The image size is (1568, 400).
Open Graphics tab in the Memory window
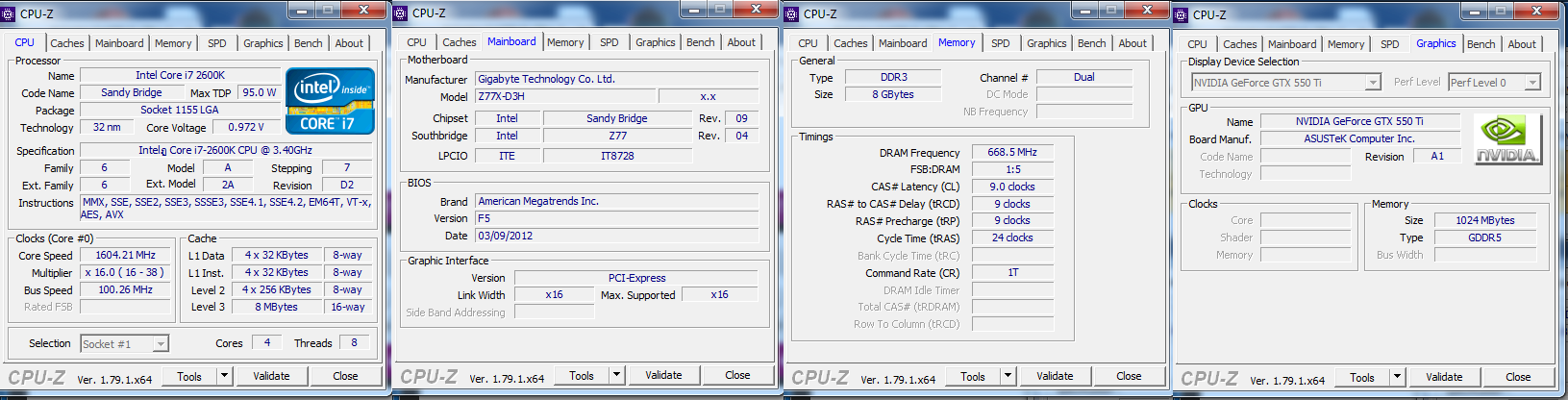tap(1047, 43)
